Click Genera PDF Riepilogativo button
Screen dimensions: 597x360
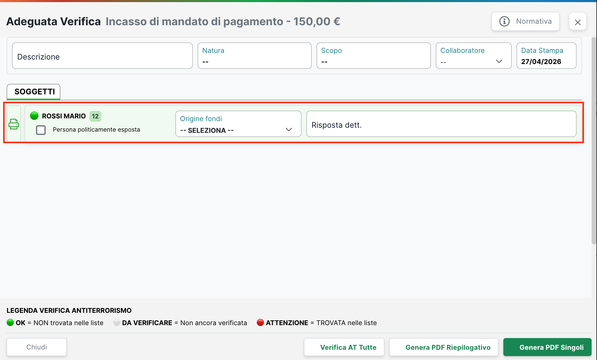point(444,347)
